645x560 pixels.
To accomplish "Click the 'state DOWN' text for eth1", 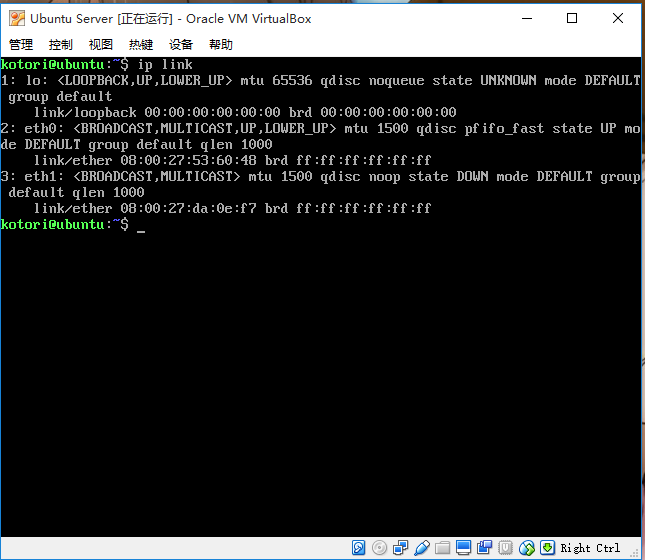I will [448, 177].
